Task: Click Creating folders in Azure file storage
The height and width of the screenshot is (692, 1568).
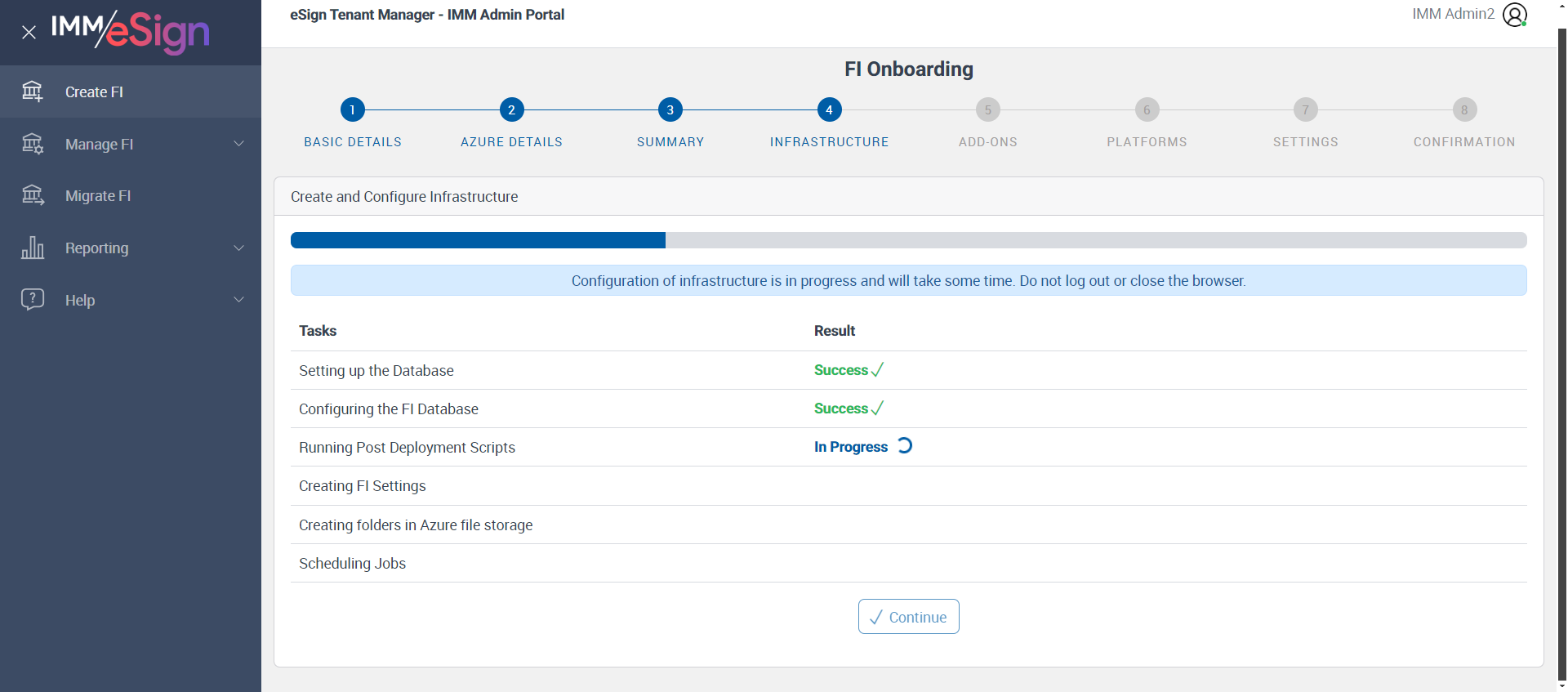Action: pos(416,525)
